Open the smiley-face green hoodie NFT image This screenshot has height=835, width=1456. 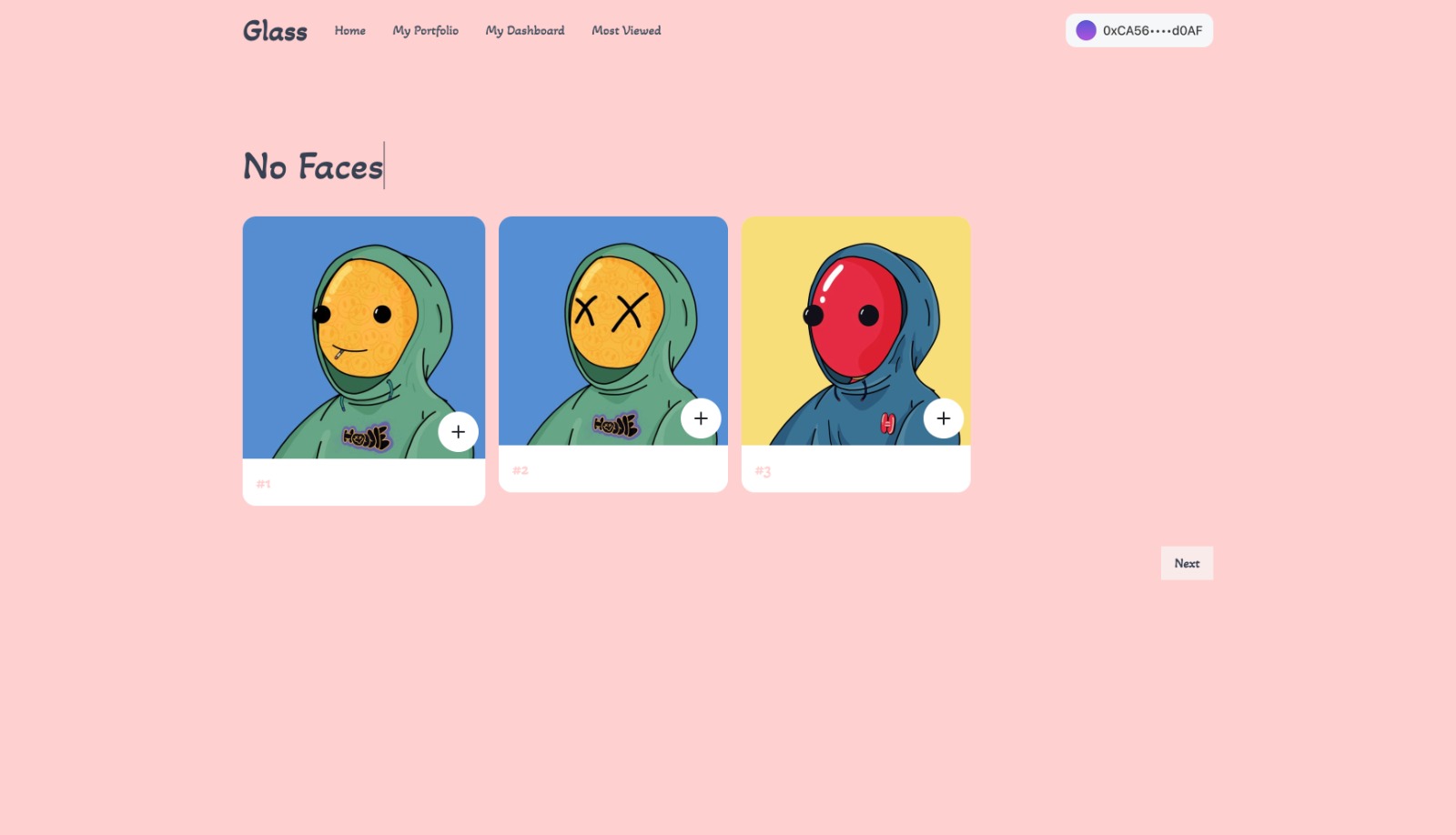364,337
